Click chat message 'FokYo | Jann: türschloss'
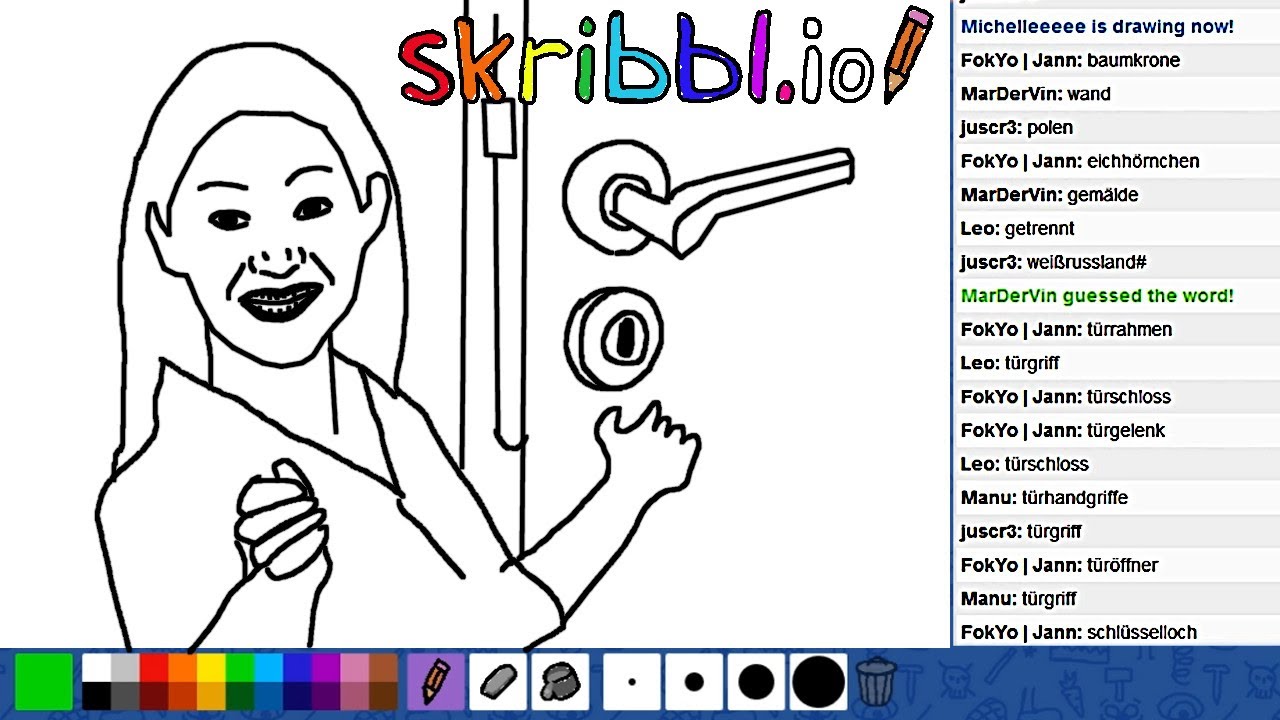Image resolution: width=1280 pixels, height=720 pixels. [x=1065, y=397]
